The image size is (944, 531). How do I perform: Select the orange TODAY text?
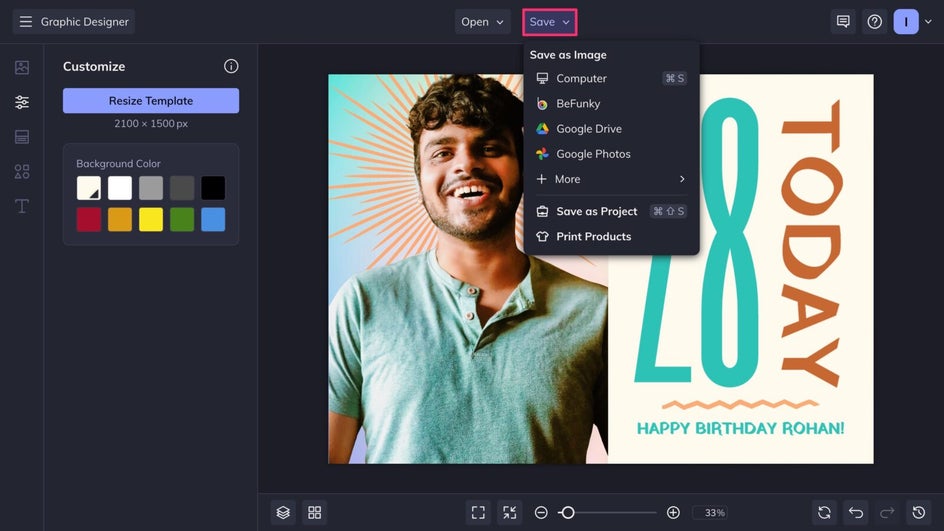pos(811,243)
